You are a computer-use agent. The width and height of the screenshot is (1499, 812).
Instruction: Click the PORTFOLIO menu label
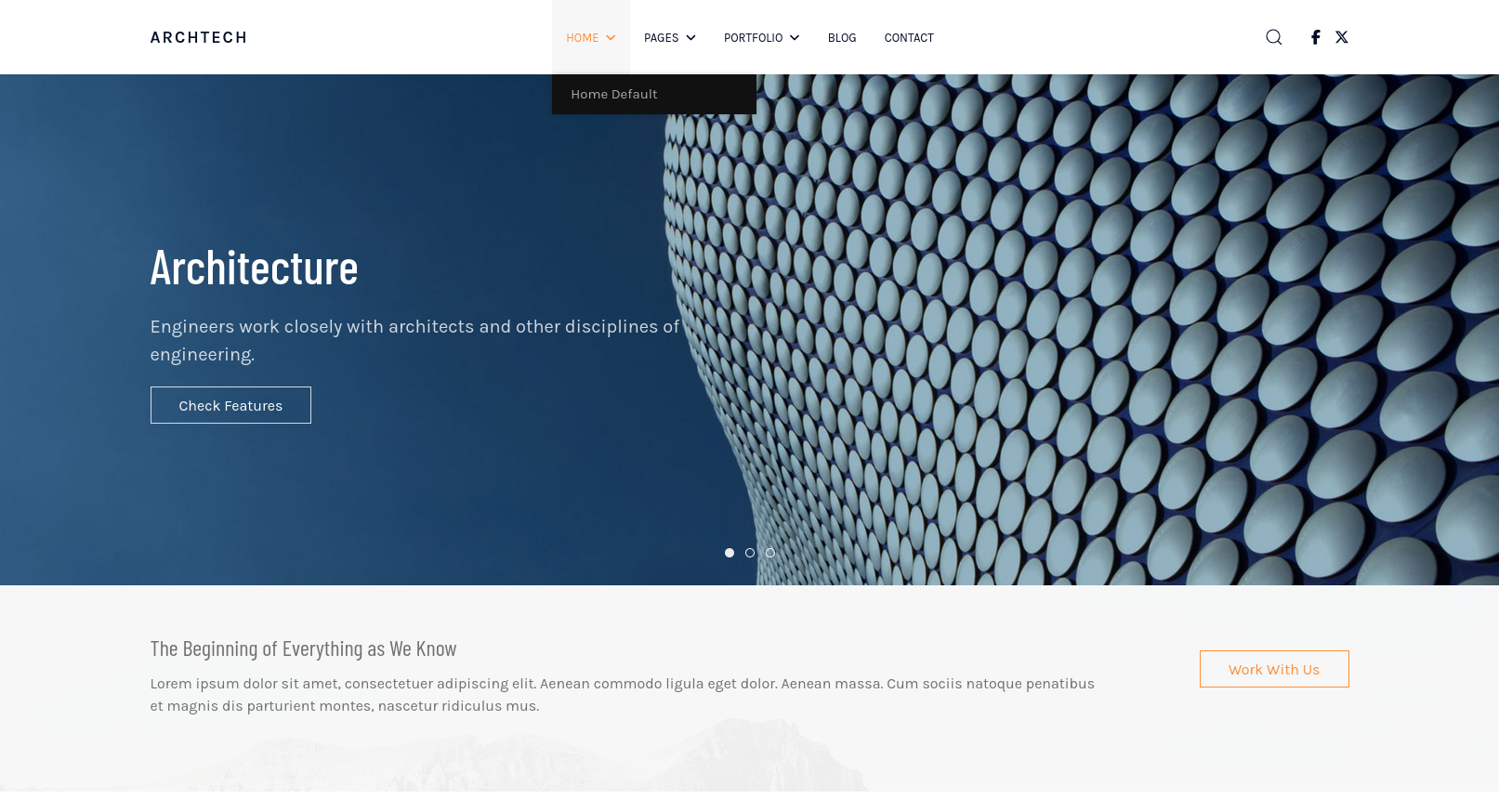pyautogui.click(x=753, y=38)
